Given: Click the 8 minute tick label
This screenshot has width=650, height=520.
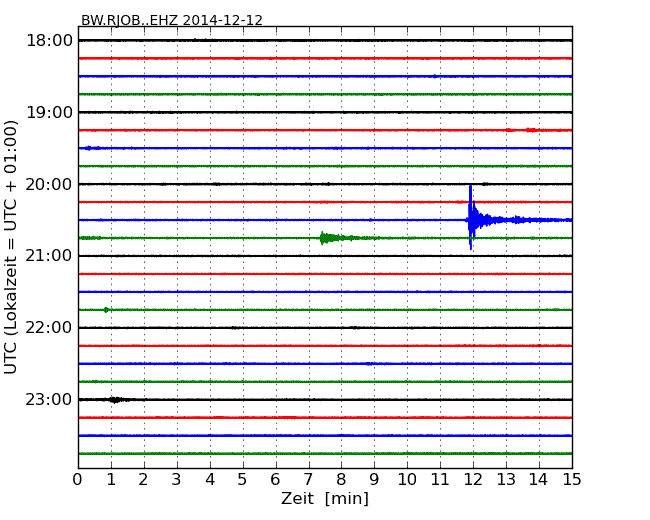Looking at the screenshot, I should (x=341, y=479).
